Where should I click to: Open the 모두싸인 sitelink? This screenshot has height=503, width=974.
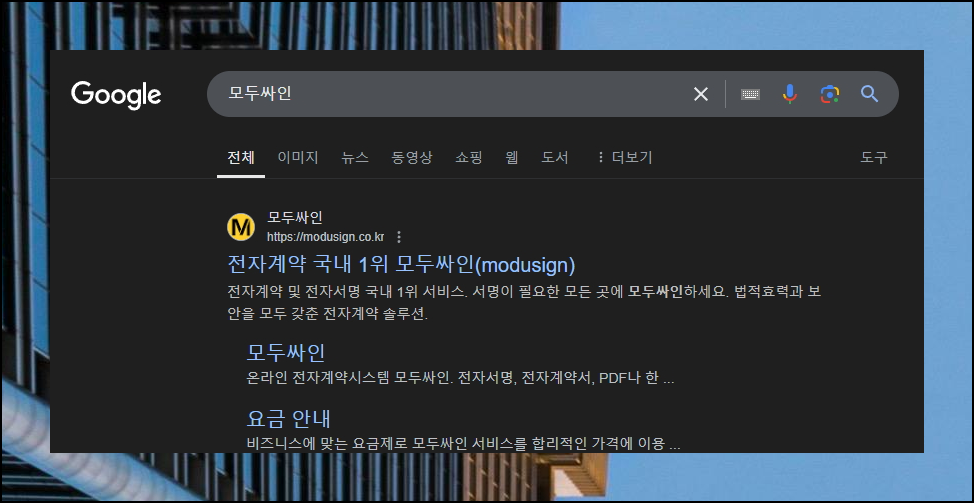pyautogui.click(x=286, y=353)
